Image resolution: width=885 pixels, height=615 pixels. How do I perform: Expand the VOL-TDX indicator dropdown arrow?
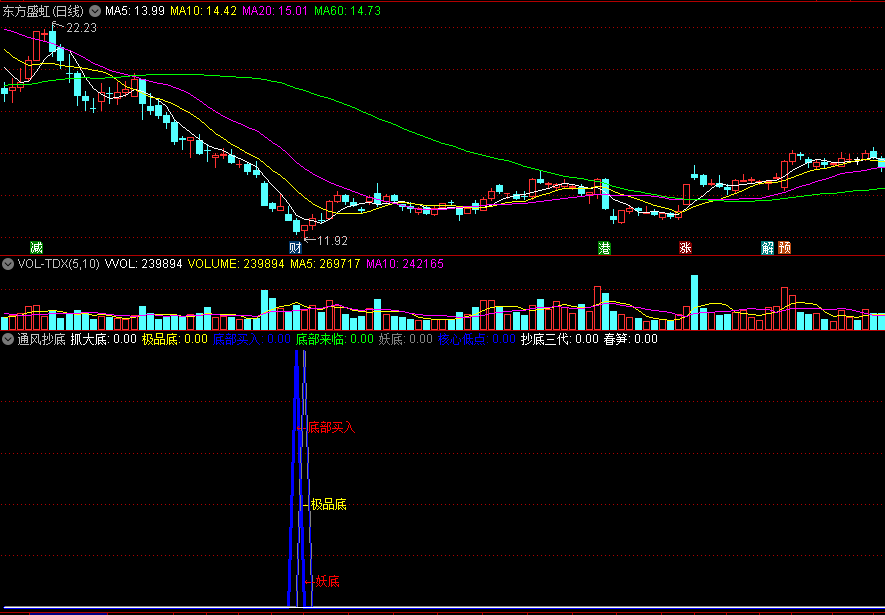(x=8, y=263)
